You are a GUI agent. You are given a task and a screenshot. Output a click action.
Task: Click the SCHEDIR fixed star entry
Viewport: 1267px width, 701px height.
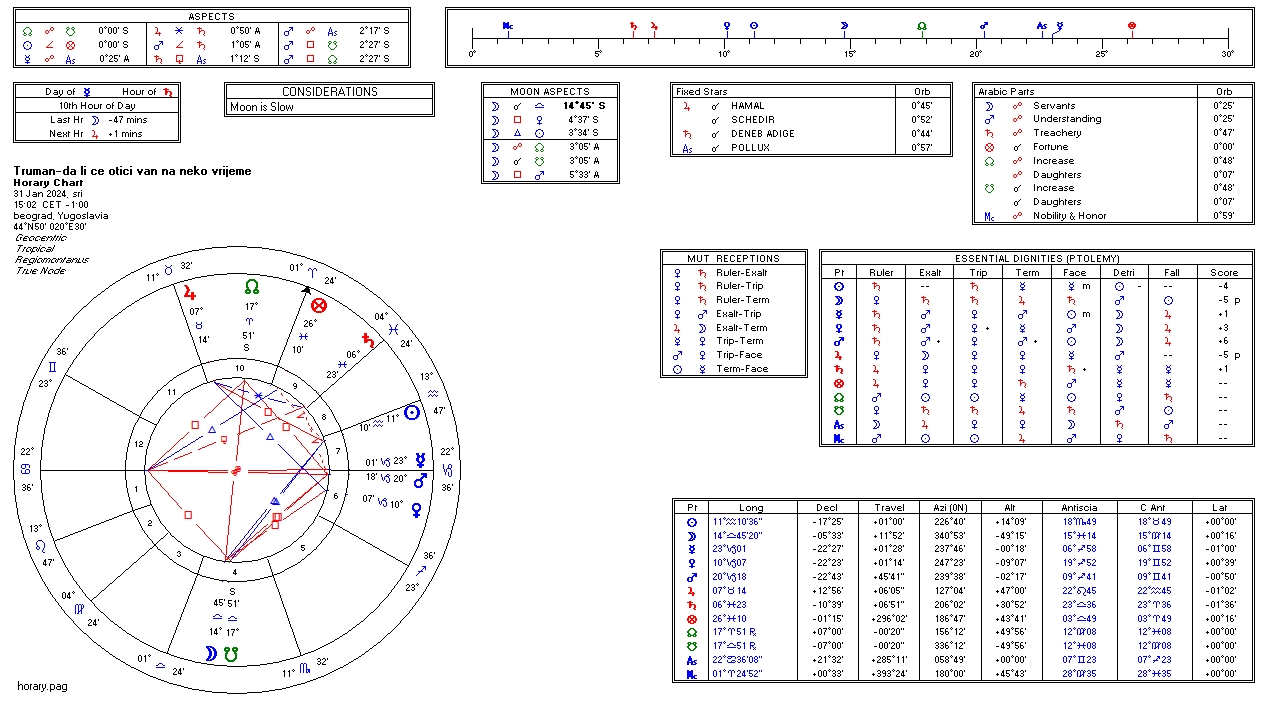[x=753, y=120]
